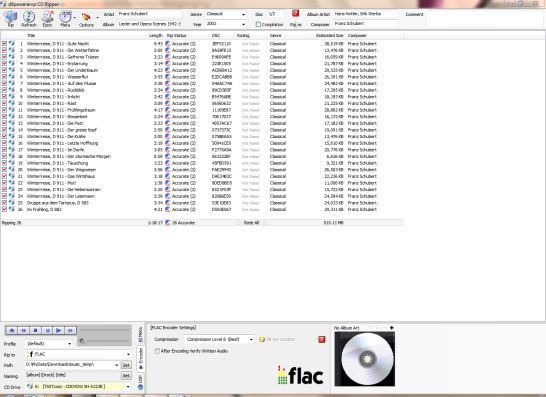Open the Compression level dropdown
This screenshot has width=546, height=397.
click(251, 339)
